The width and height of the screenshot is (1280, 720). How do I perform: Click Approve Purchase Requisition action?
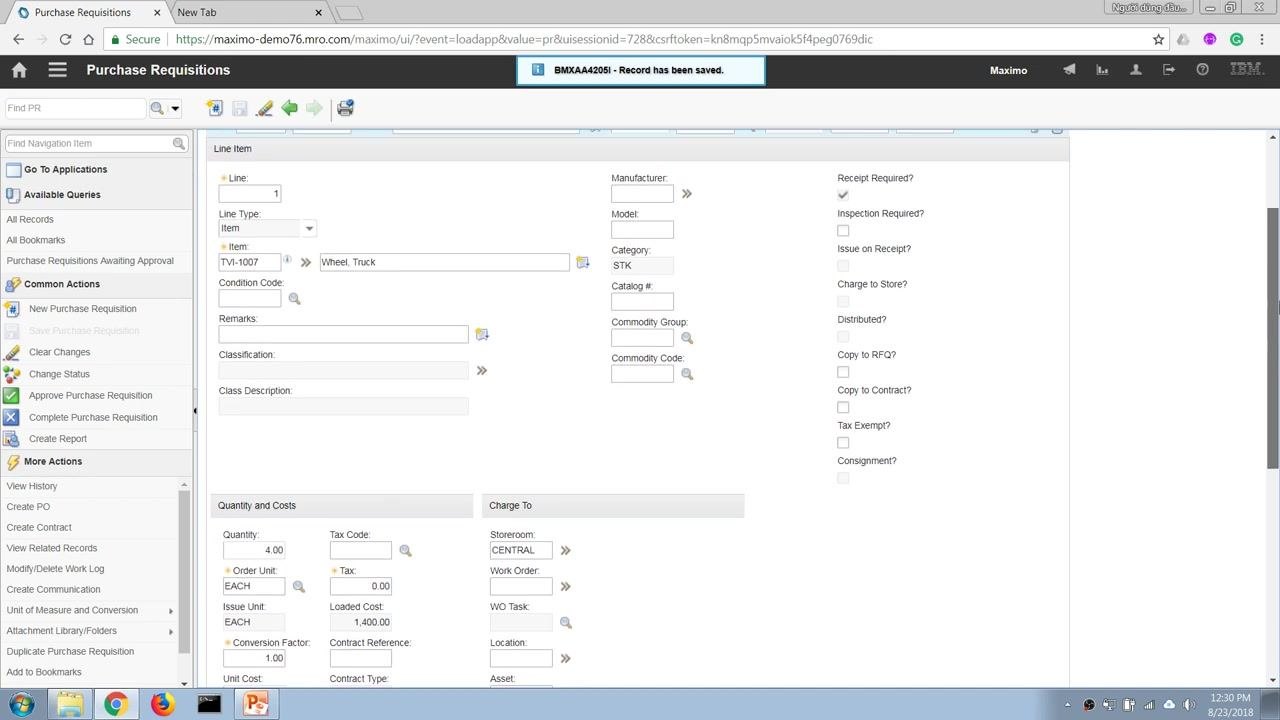pyautogui.click(x=90, y=395)
